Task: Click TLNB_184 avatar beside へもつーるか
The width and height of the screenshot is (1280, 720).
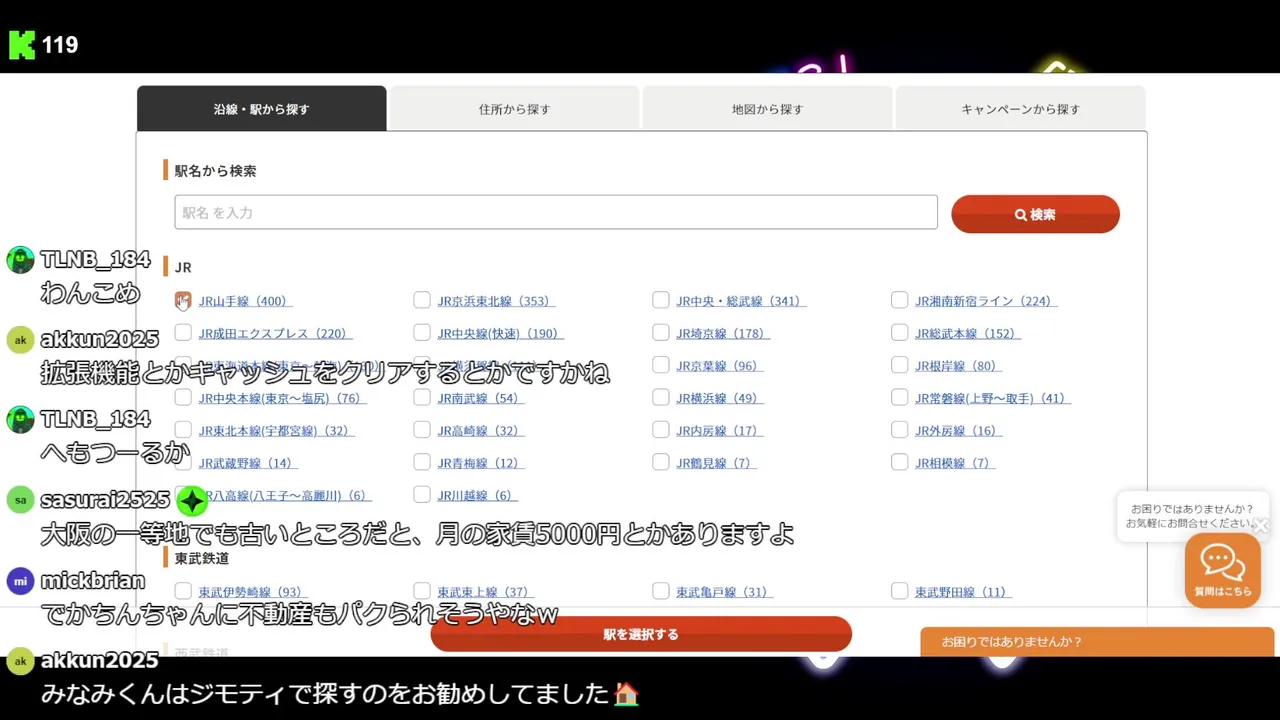Action: (20, 419)
